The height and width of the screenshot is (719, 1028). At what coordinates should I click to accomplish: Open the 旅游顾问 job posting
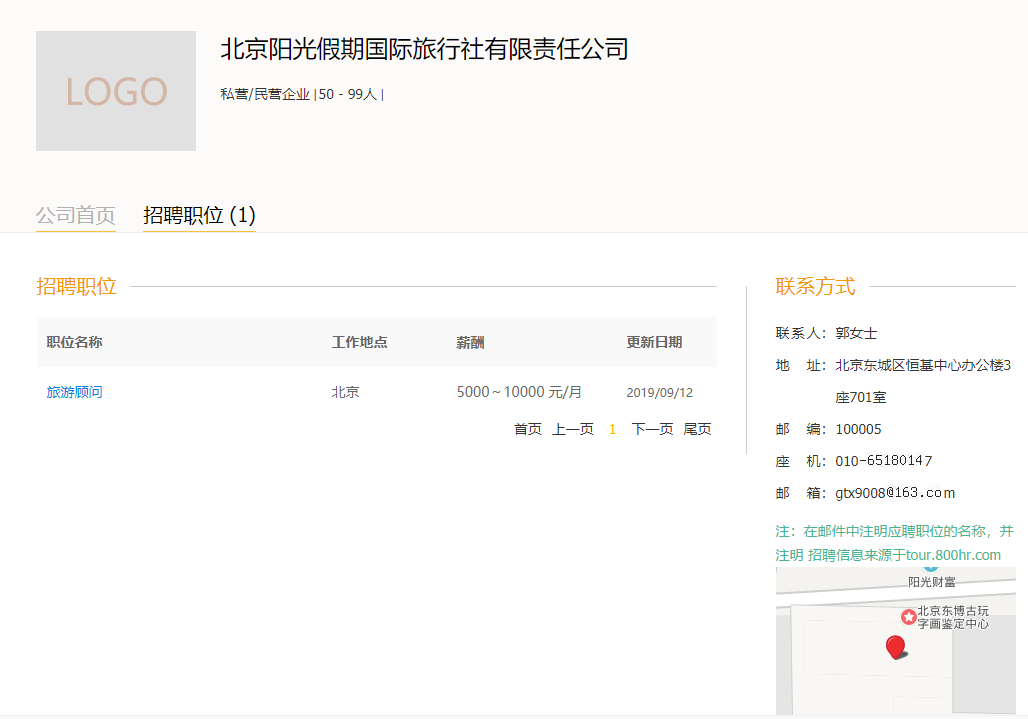click(75, 392)
